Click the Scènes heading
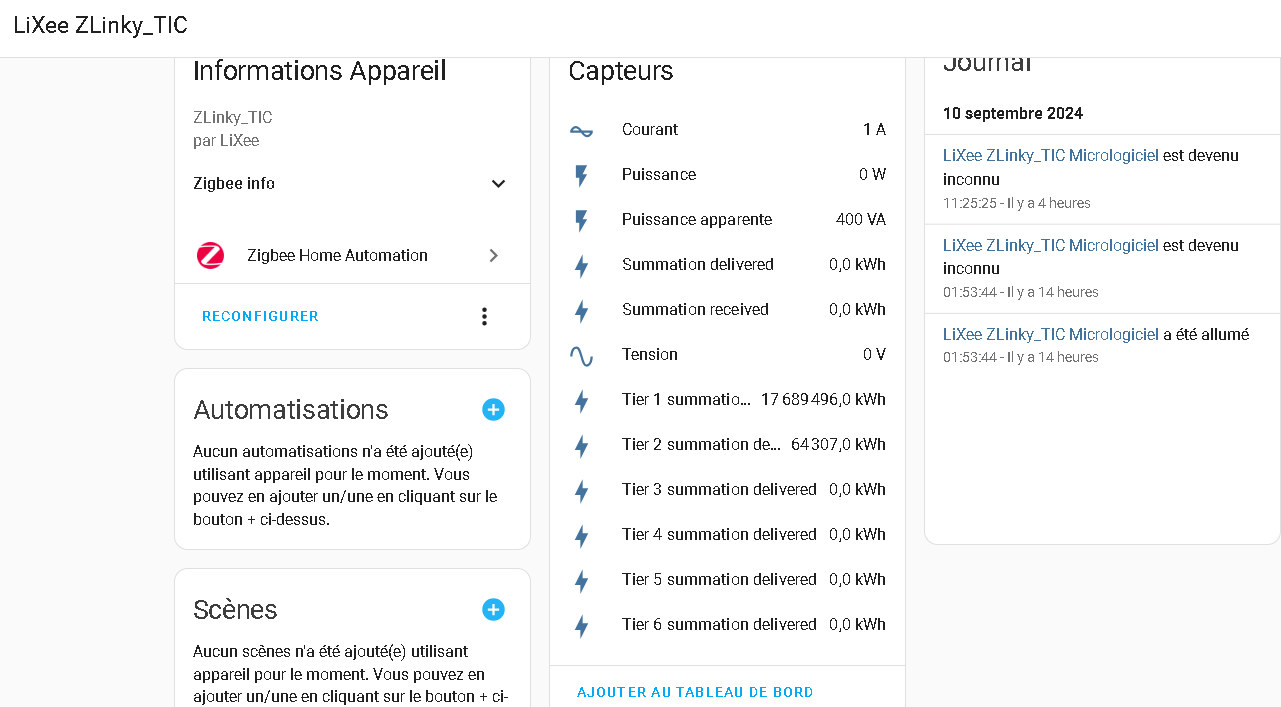The image size is (1281, 707). pos(235,610)
